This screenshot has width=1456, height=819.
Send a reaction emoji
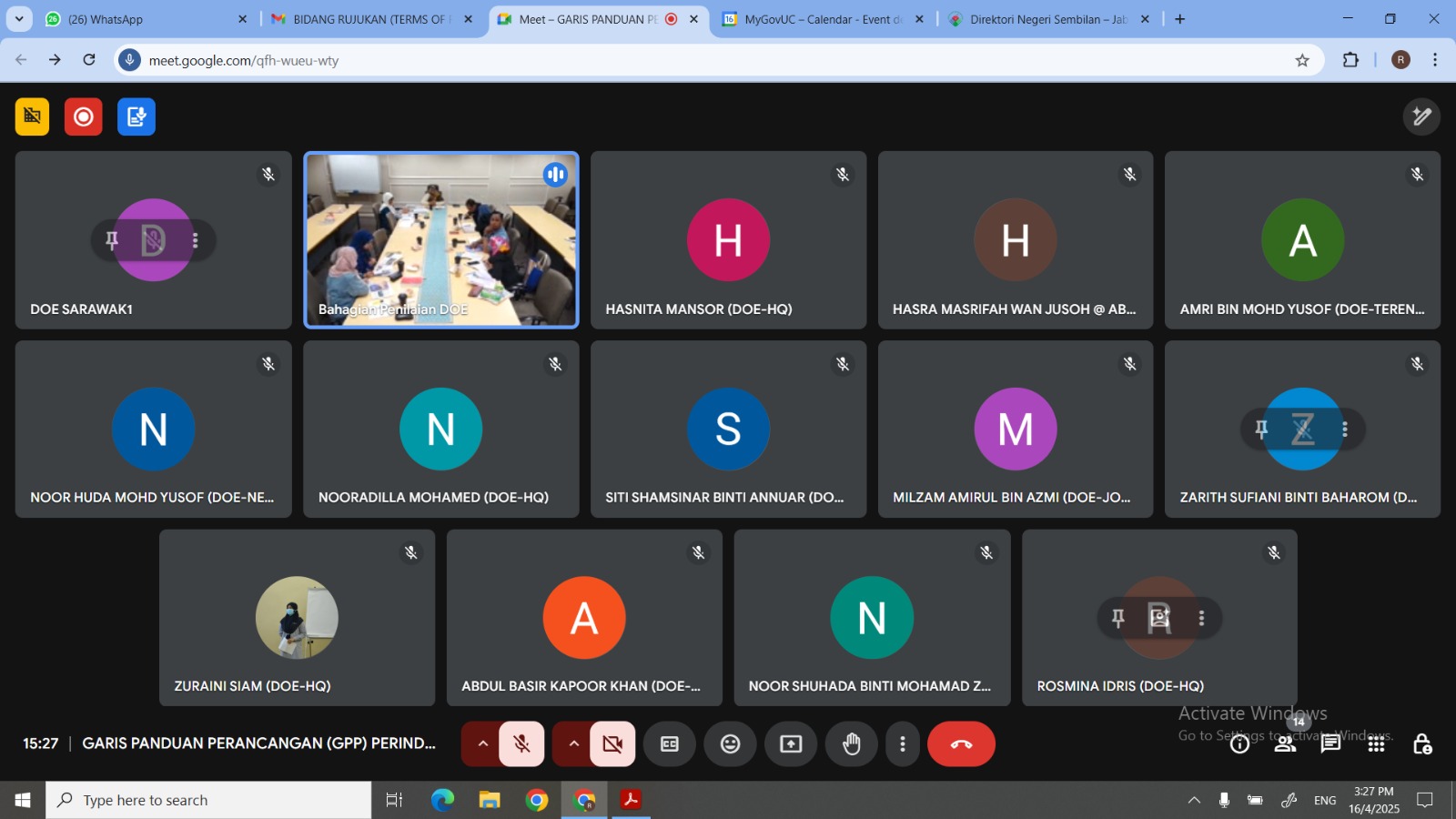pyautogui.click(x=730, y=744)
